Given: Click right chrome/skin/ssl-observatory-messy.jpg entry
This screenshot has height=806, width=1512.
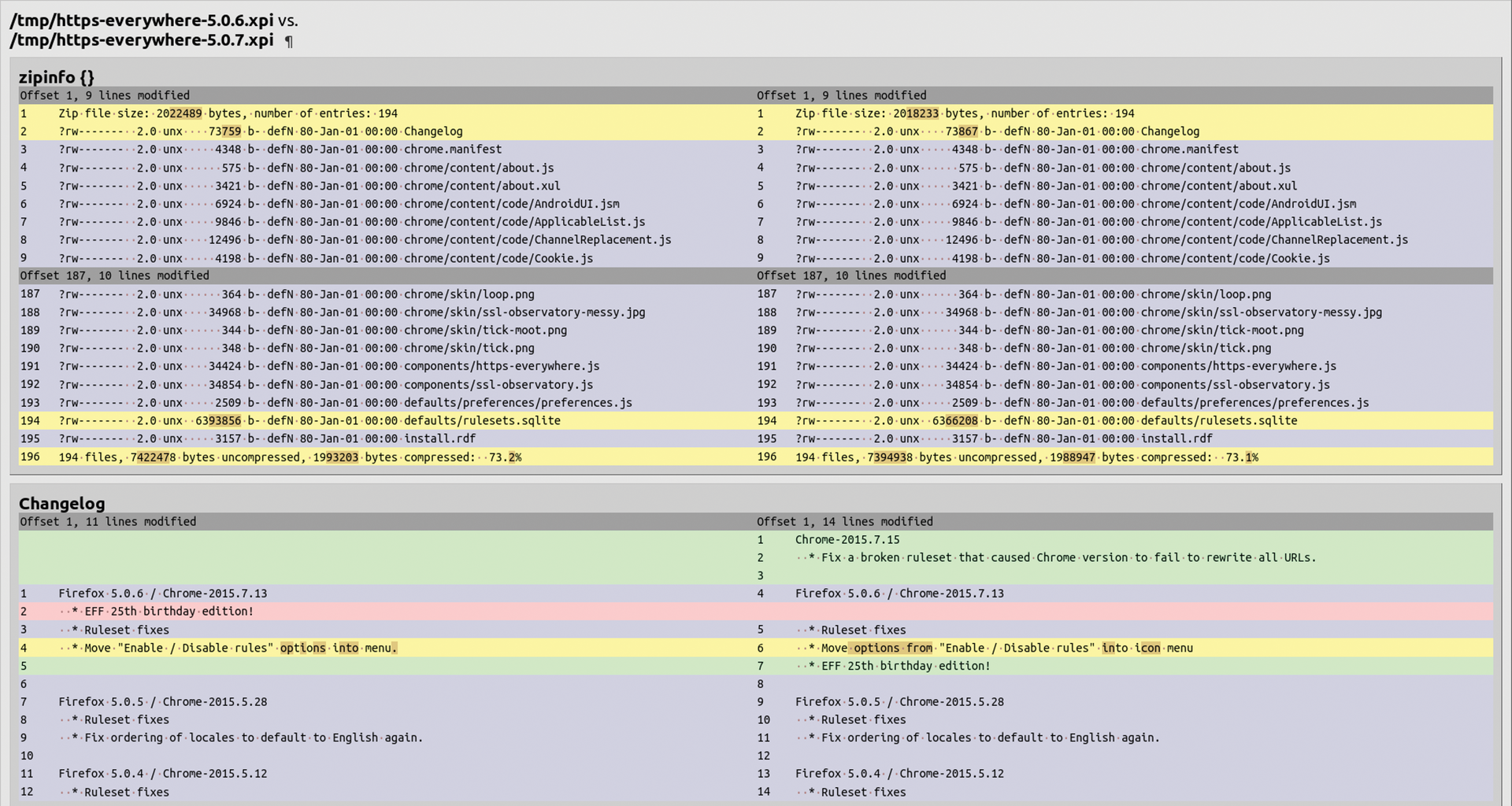Looking at the screenshot, I should coord(1261,312).
